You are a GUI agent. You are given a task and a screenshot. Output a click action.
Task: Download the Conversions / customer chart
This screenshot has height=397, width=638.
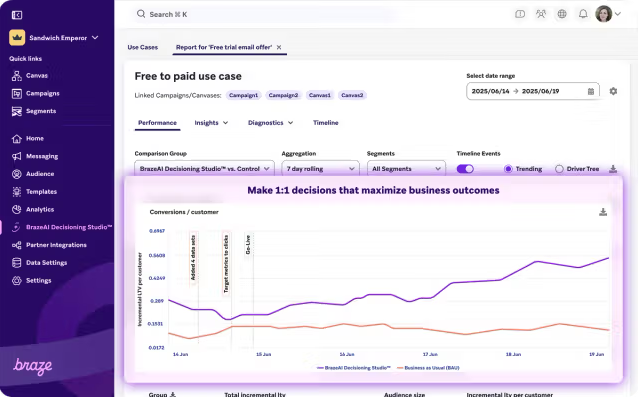[603, 212]
